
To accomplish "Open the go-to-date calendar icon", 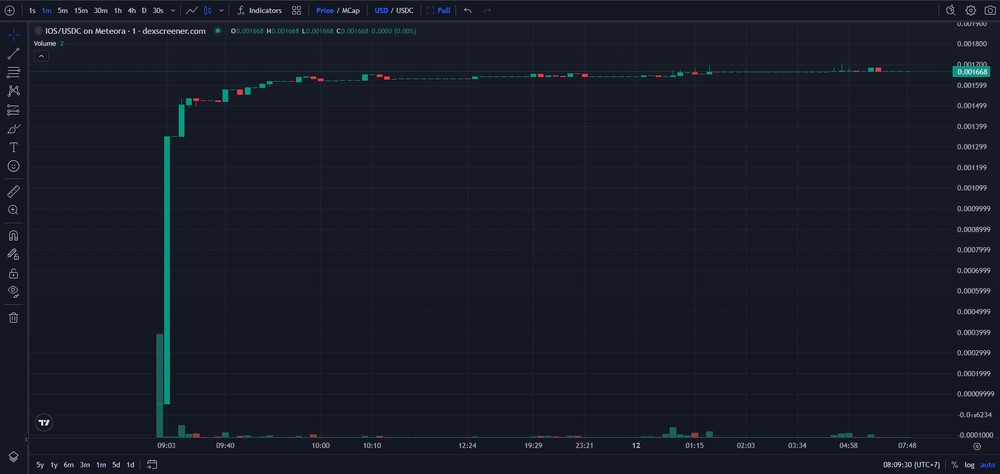I will tap(152, 464).
